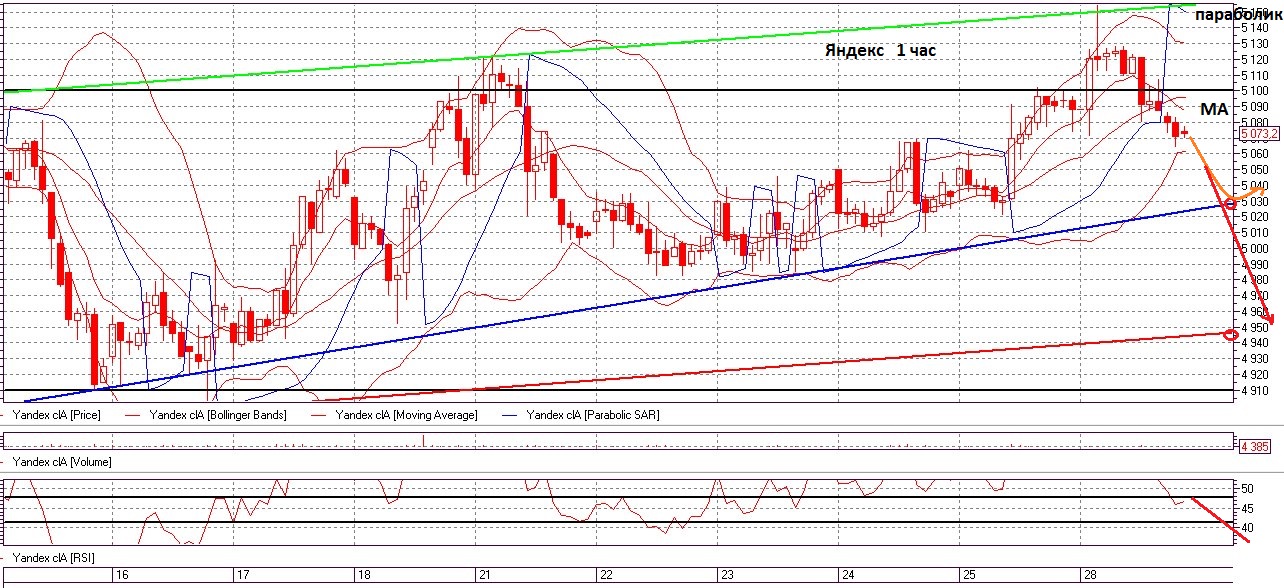Click the Yandex clA [RSI] panel label
Viewport: 1284px width, 588px height.
52,557
